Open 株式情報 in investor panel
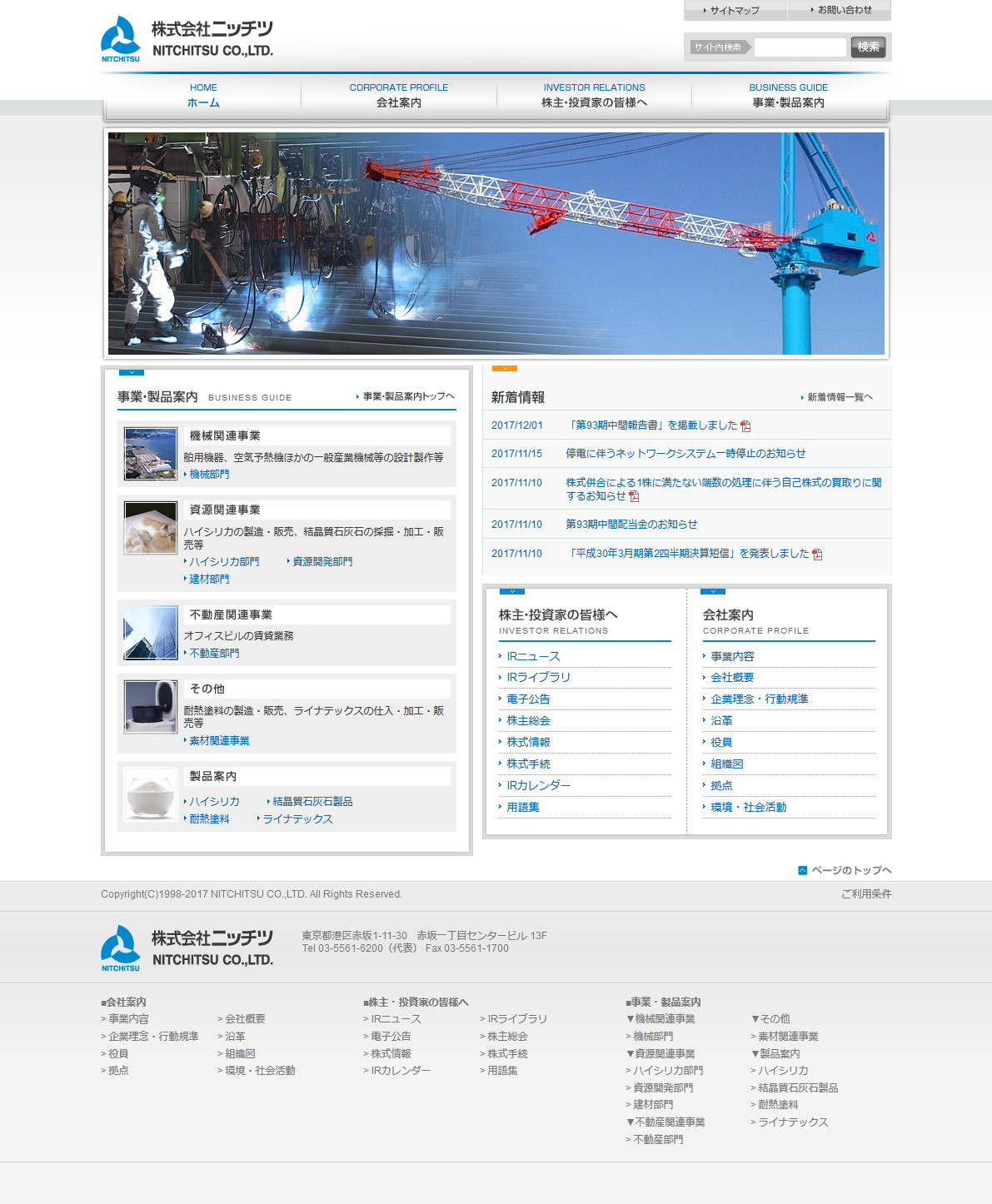The width and height of the screenshot is (992, 1204). coord(528,743)
